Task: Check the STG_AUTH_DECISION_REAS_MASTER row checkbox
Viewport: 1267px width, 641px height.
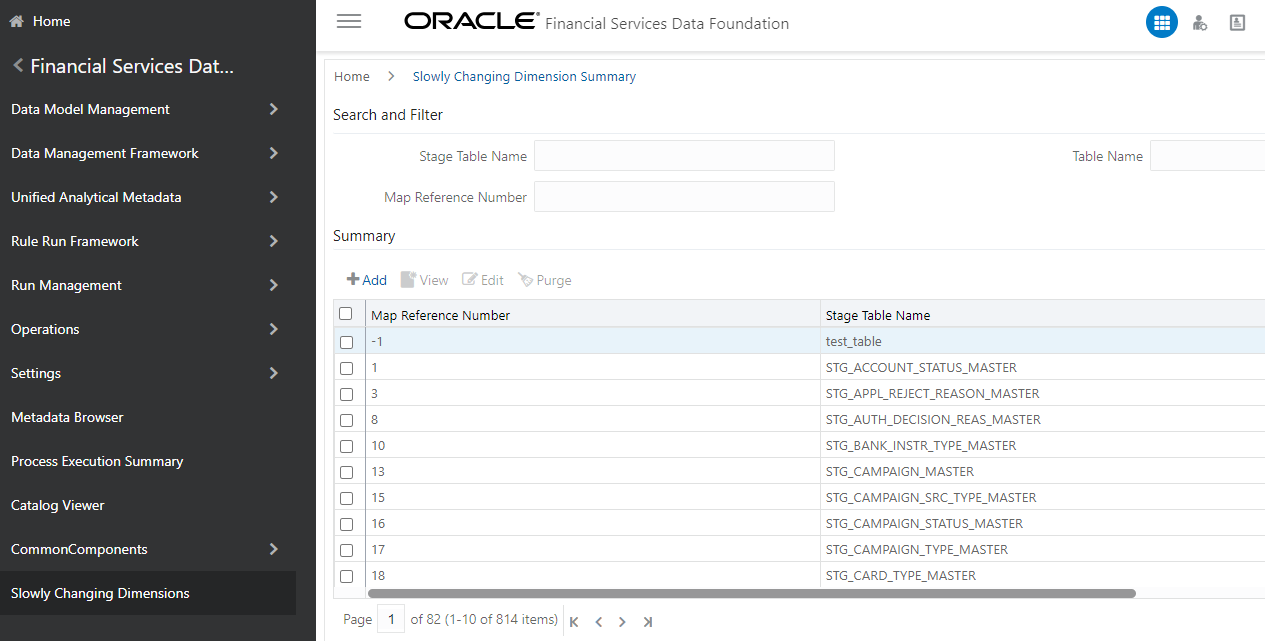Action: 347,420
